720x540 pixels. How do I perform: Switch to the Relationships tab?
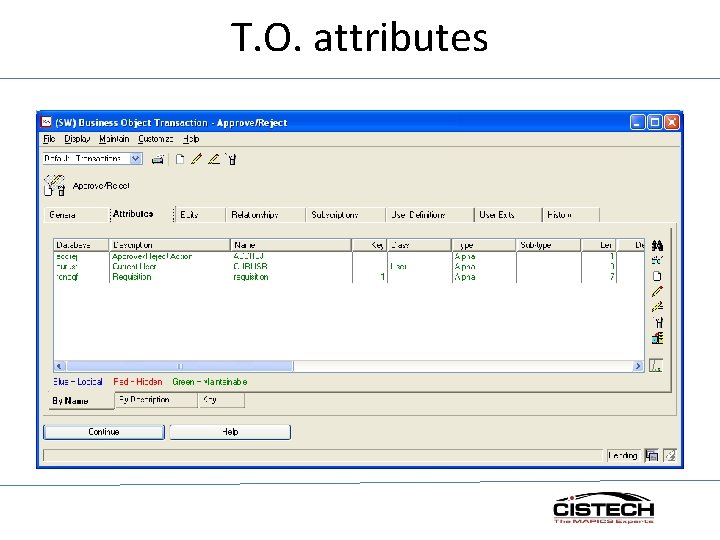tap(265, 215)
